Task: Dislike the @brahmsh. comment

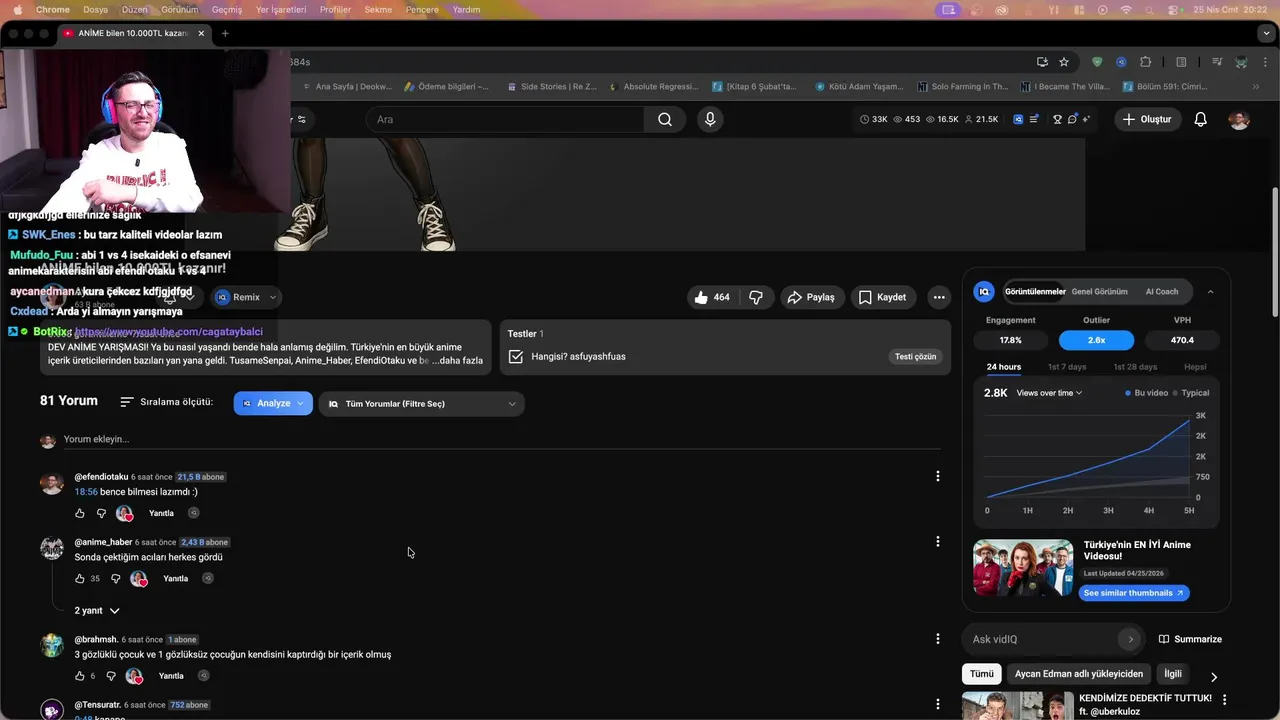Action: pos(110,676)
